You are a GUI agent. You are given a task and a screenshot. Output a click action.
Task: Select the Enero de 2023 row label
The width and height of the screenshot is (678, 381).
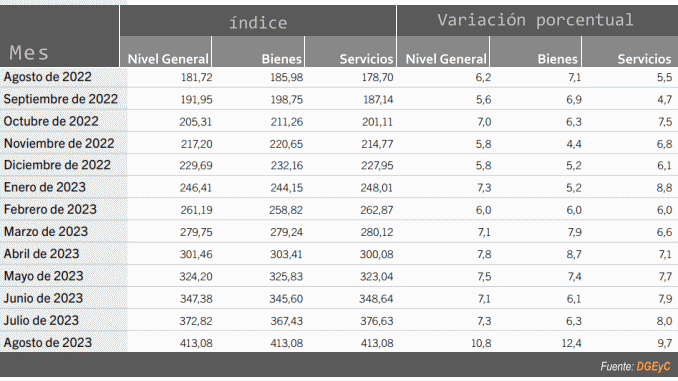coord(45,187)
